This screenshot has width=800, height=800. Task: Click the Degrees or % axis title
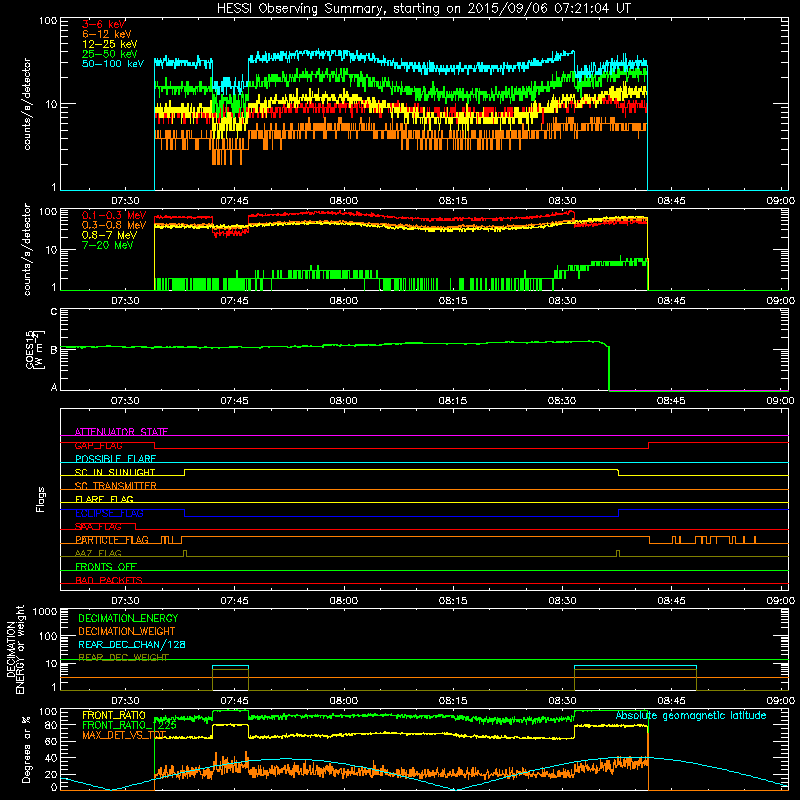26,749
